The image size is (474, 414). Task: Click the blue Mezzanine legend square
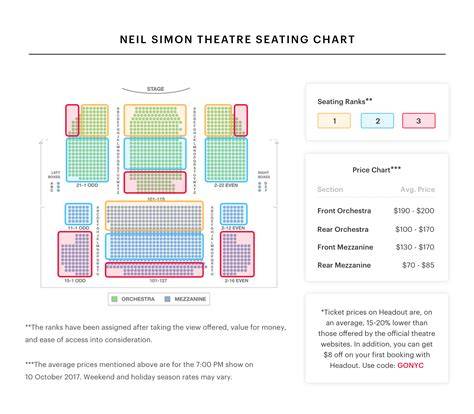167,299
